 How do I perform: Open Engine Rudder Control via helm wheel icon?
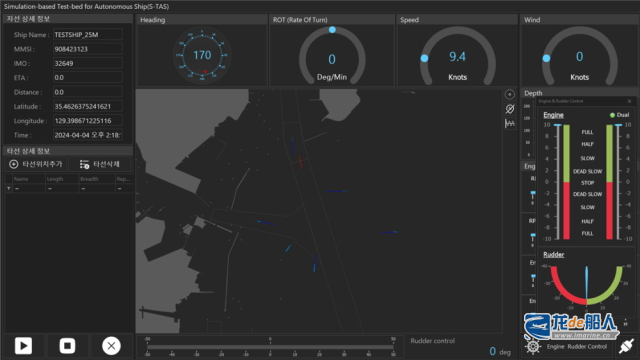pyautogui.click(x=533, y=347)
